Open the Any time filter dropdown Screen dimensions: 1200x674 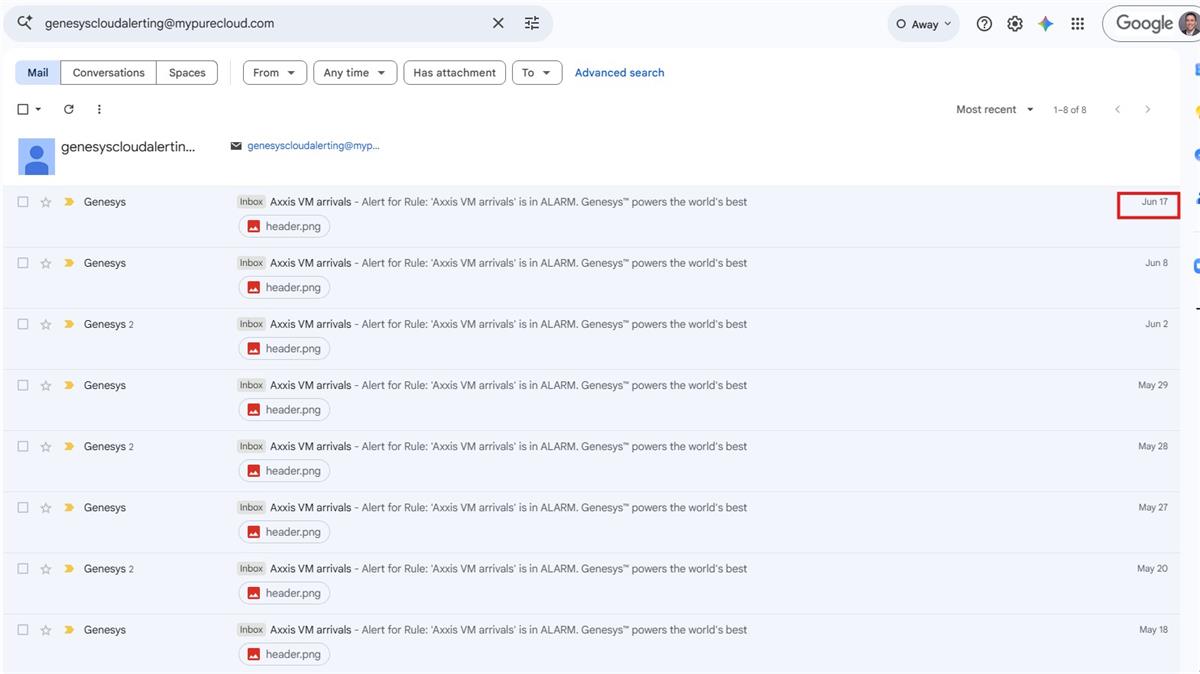355,73
